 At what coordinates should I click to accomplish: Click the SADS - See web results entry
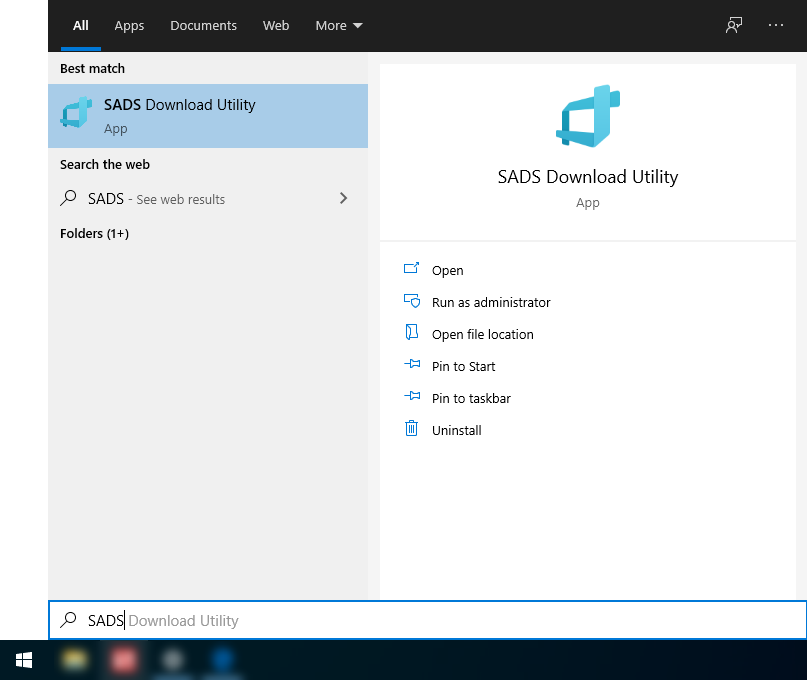pyautogui.click(x=208, y=198)
